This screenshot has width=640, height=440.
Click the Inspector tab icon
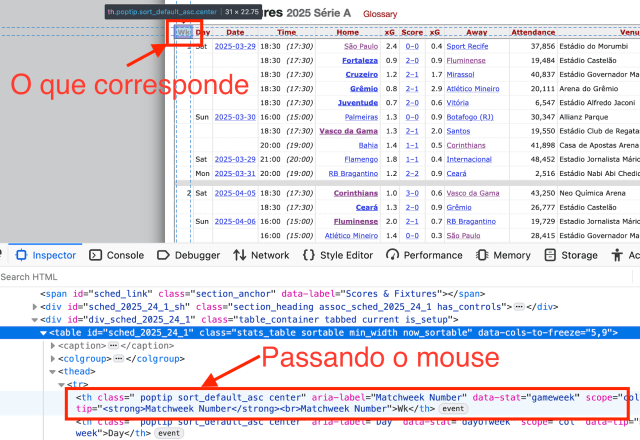point(21,255)
